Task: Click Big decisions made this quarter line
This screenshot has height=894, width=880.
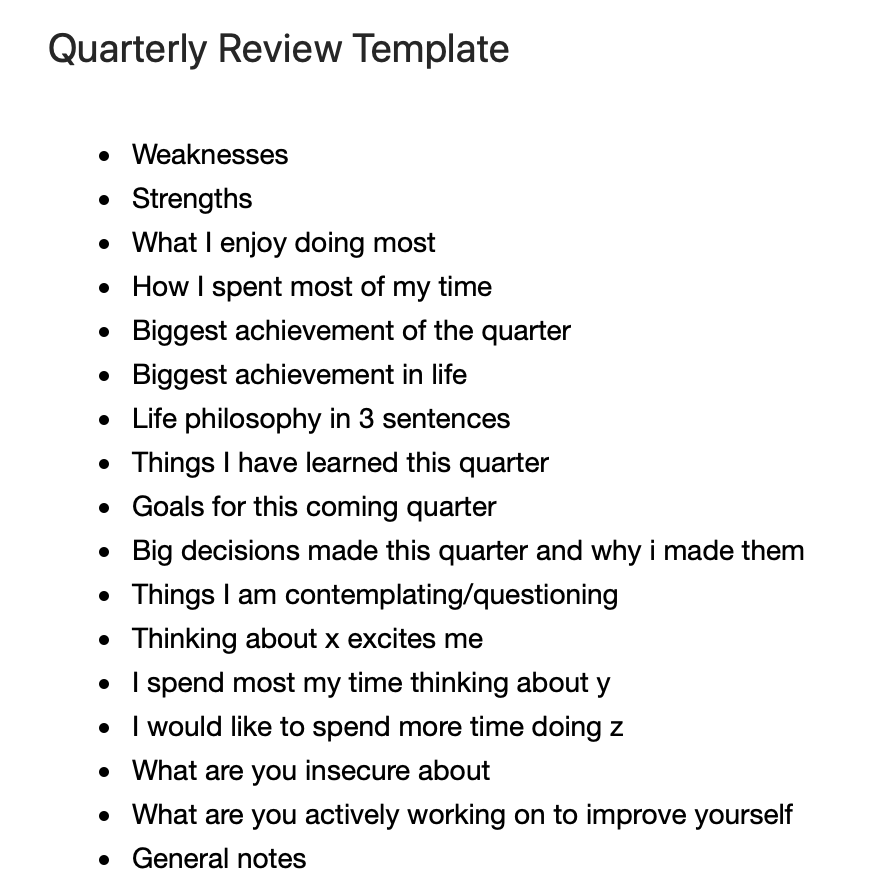Action: point(468,551)
